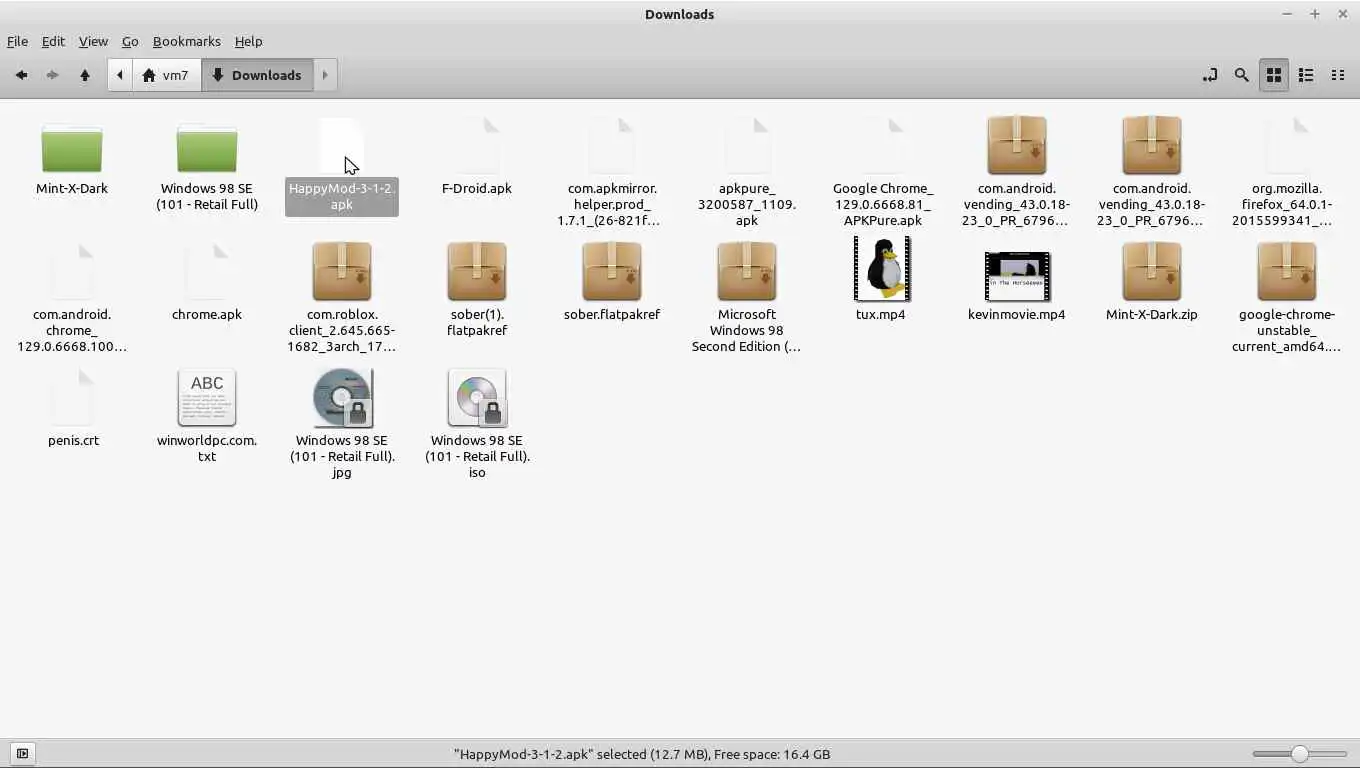
Task: Select google-chrome-unstable_current_amd64 package
Action: tap(1287, 298)
